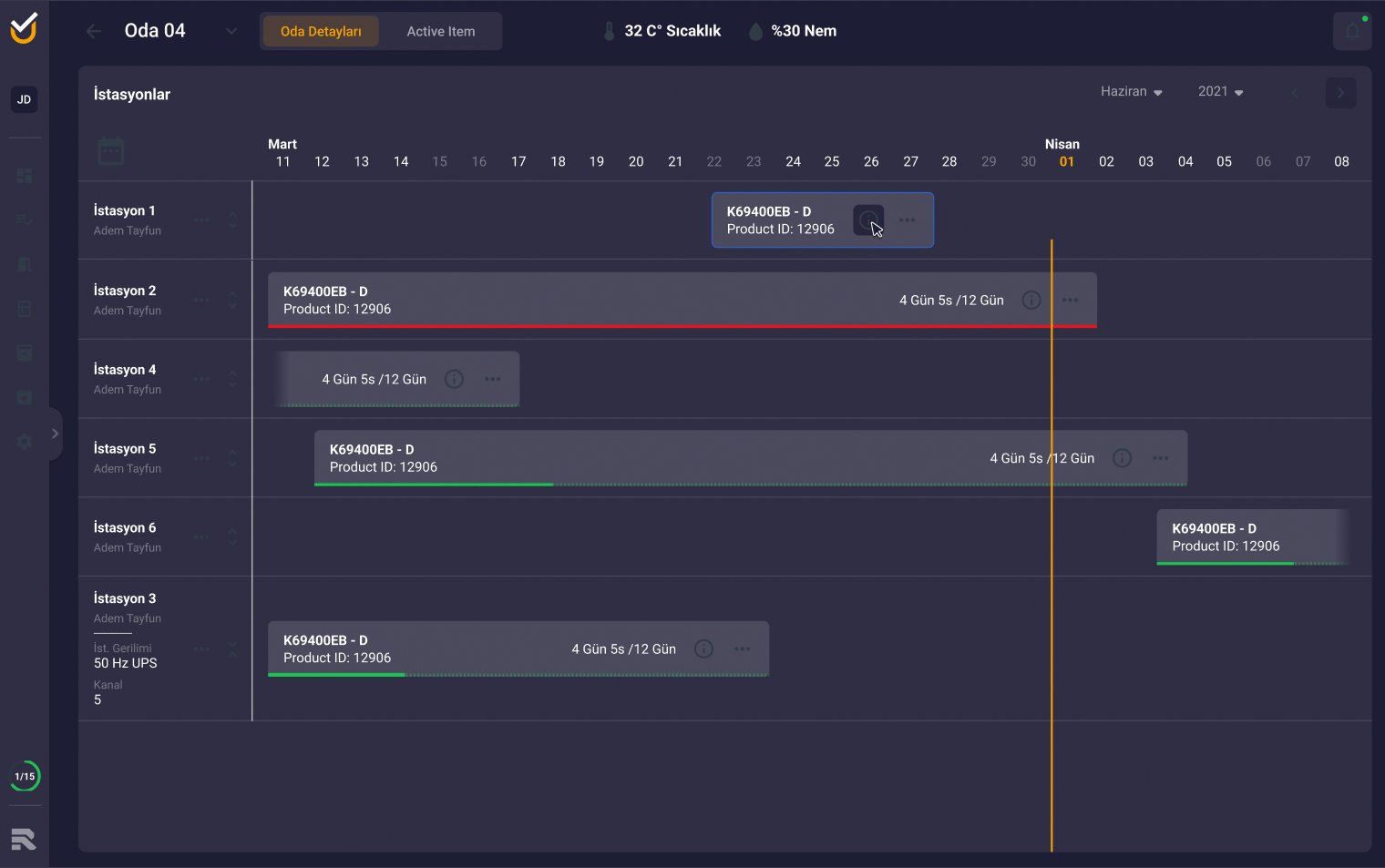Expand the İstasyon 6 row chevrons
Image resolution: width=1385 pixels, height=868 pixels.
click(232, 537)
